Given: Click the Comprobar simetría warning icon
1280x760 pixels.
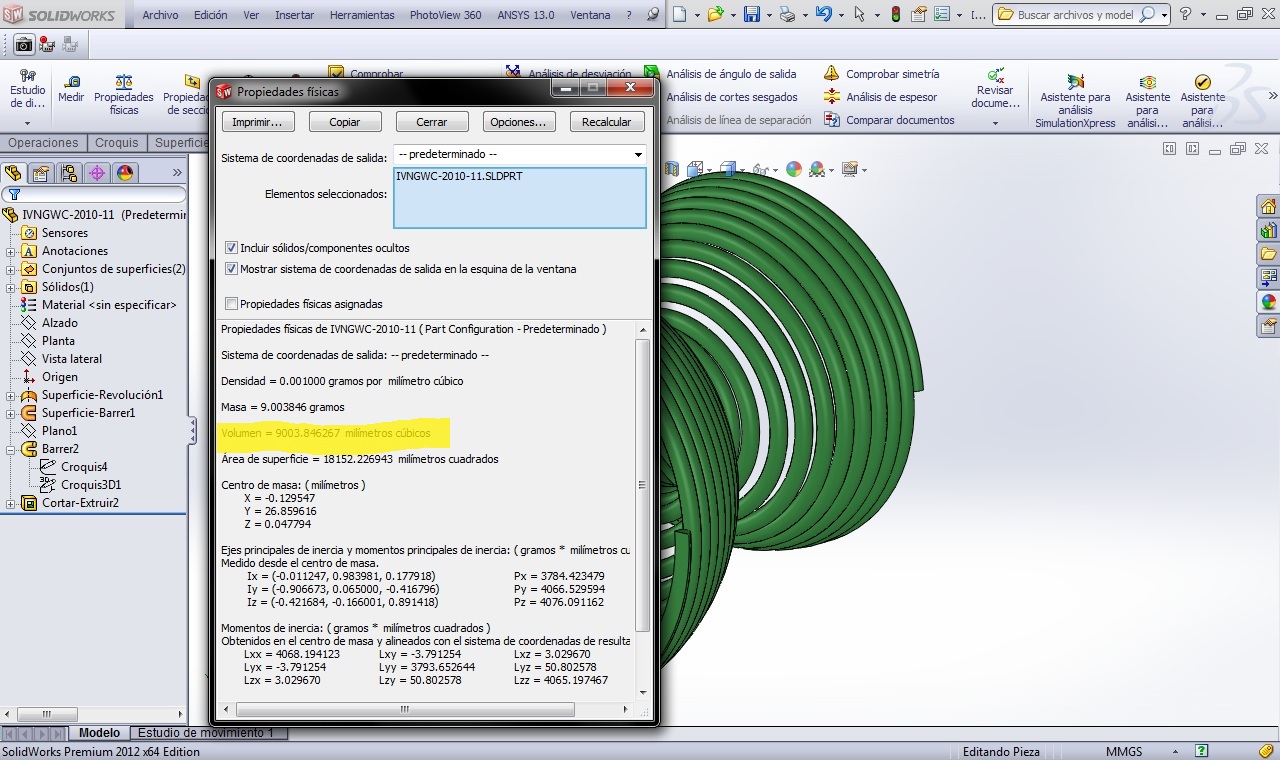Looking at the screenshot, I should (831, 74).
